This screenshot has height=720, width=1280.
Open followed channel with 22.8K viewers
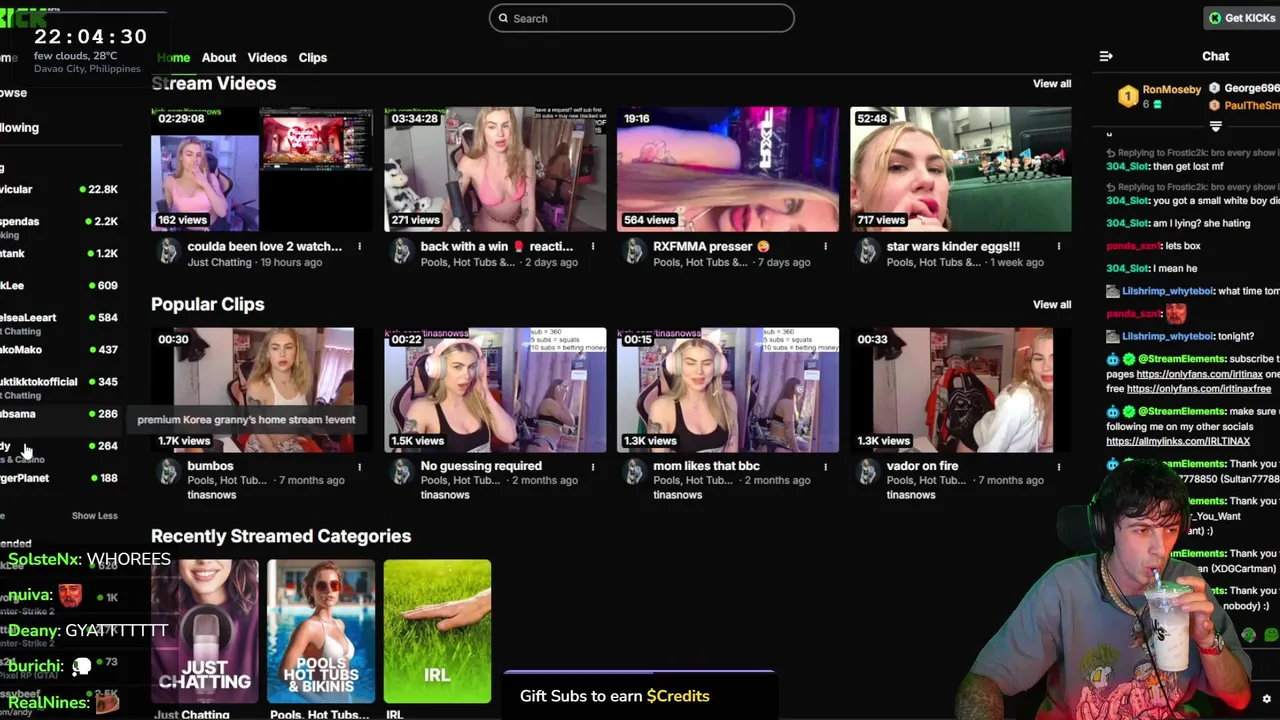60,189
